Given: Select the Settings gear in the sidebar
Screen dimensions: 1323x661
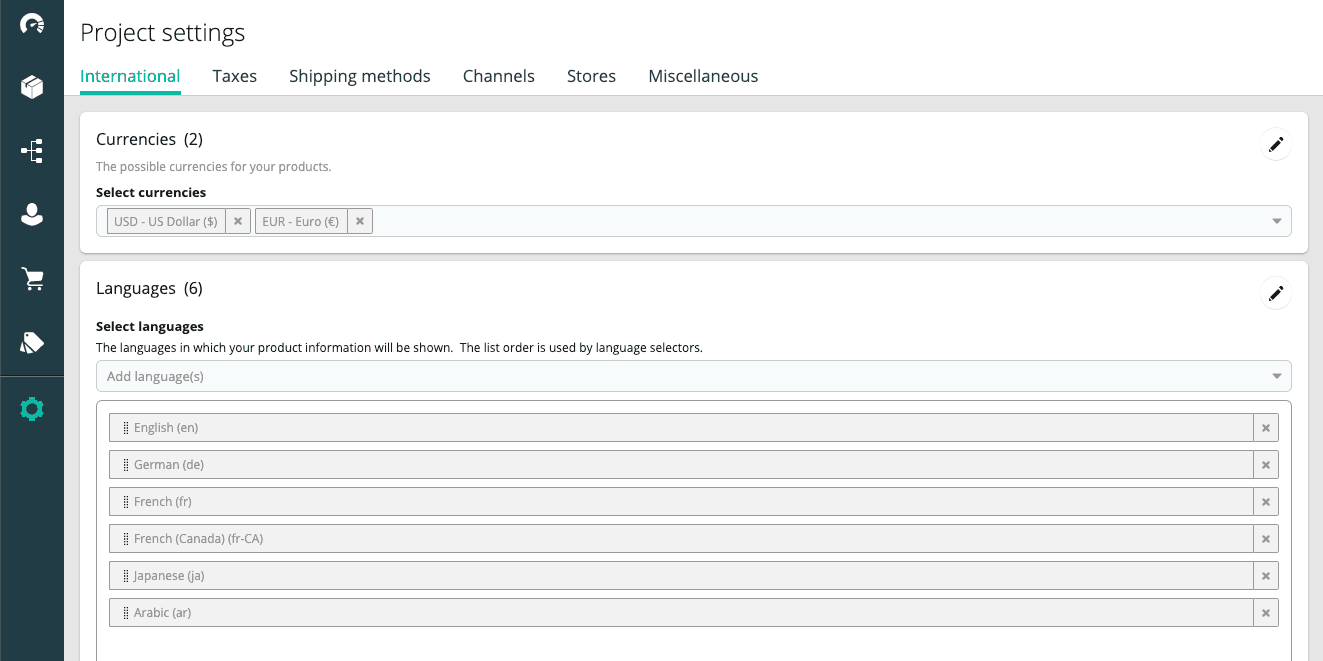Looking at the screenshot, I should (x=32, y=408).
